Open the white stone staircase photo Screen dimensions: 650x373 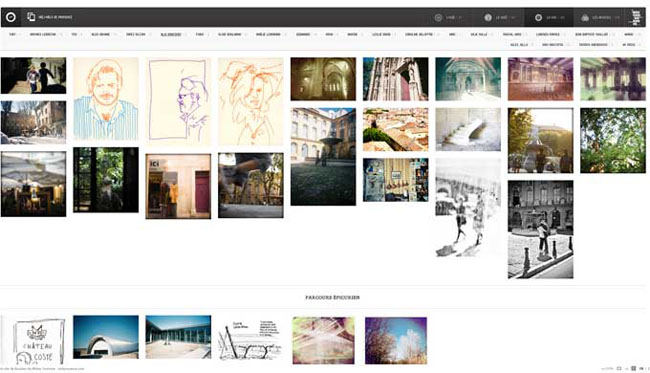[468, 129]
